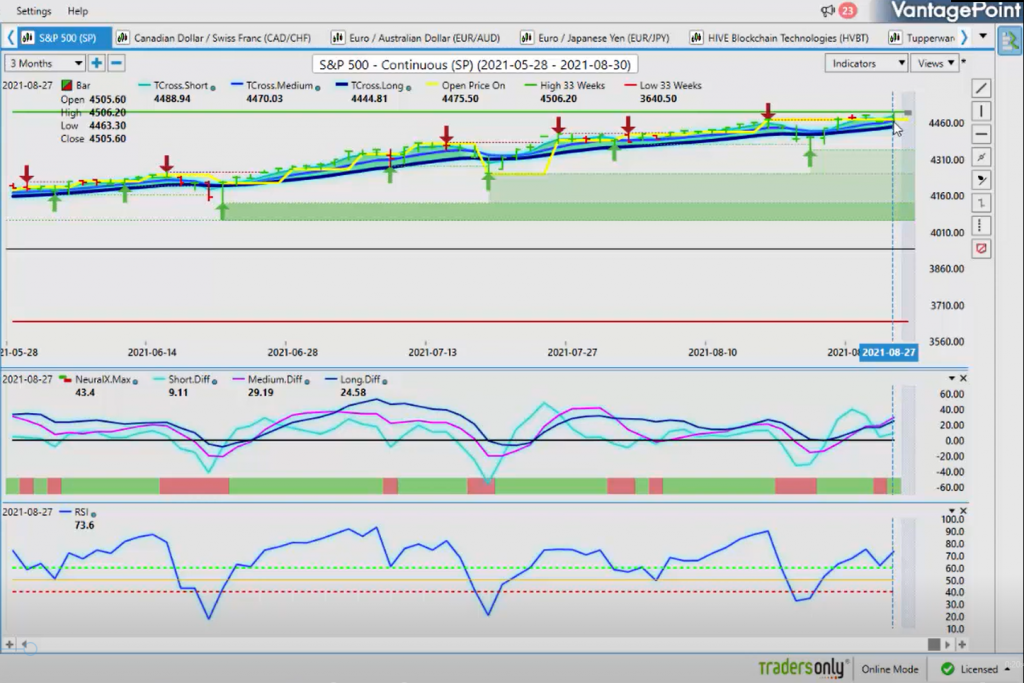Switch to the Euro / Australian Dollar tab
This screenshot has height=683, width=1024.
pos(416,38)
